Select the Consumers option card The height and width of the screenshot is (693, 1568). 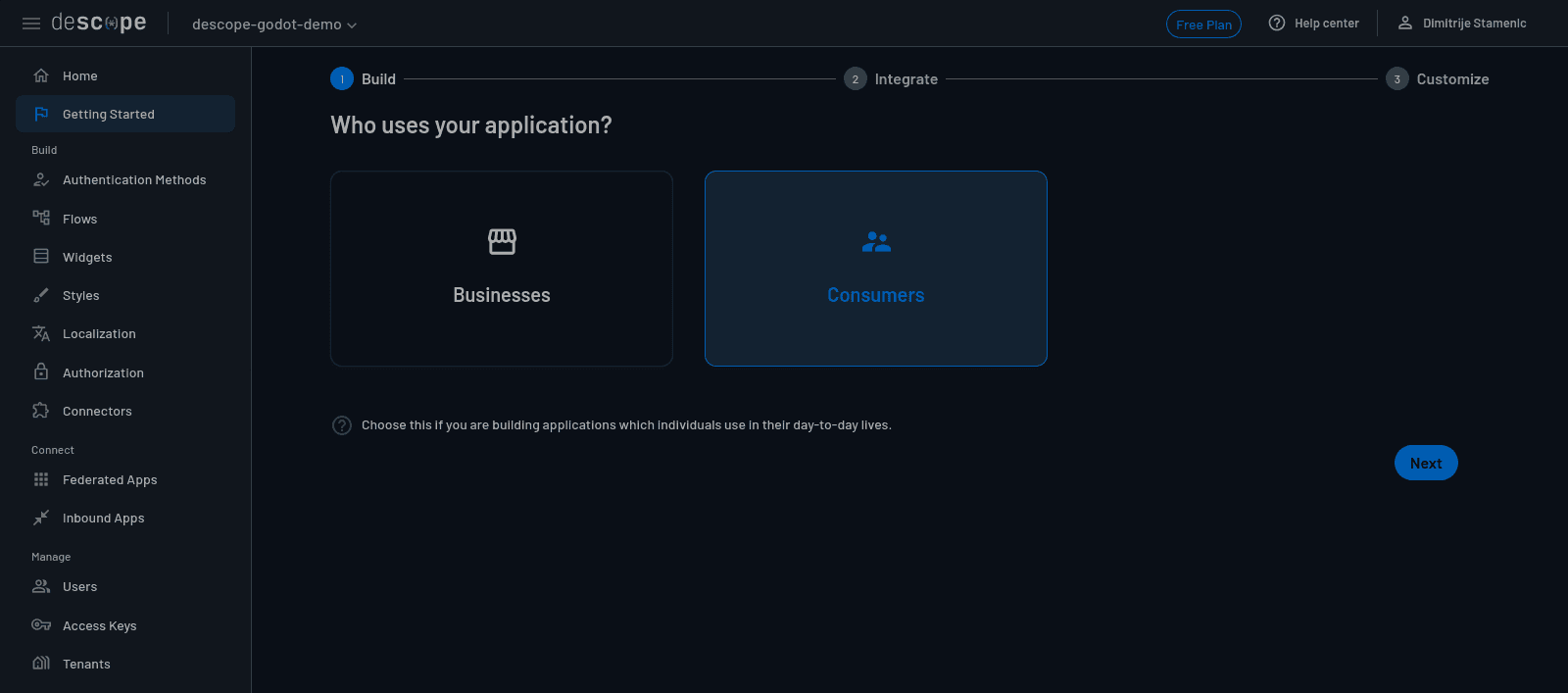tap(875, 269)
